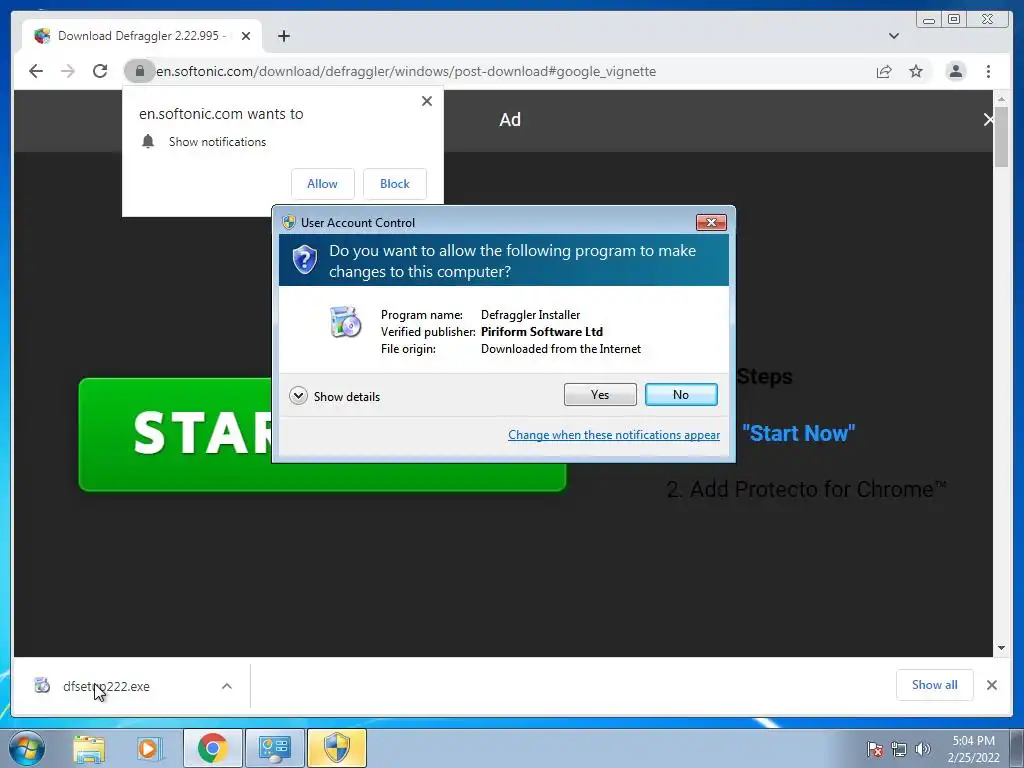Click Defraggler Installer program icon
The height and width of the screenshot is (768, 1024).
[345, 321]
